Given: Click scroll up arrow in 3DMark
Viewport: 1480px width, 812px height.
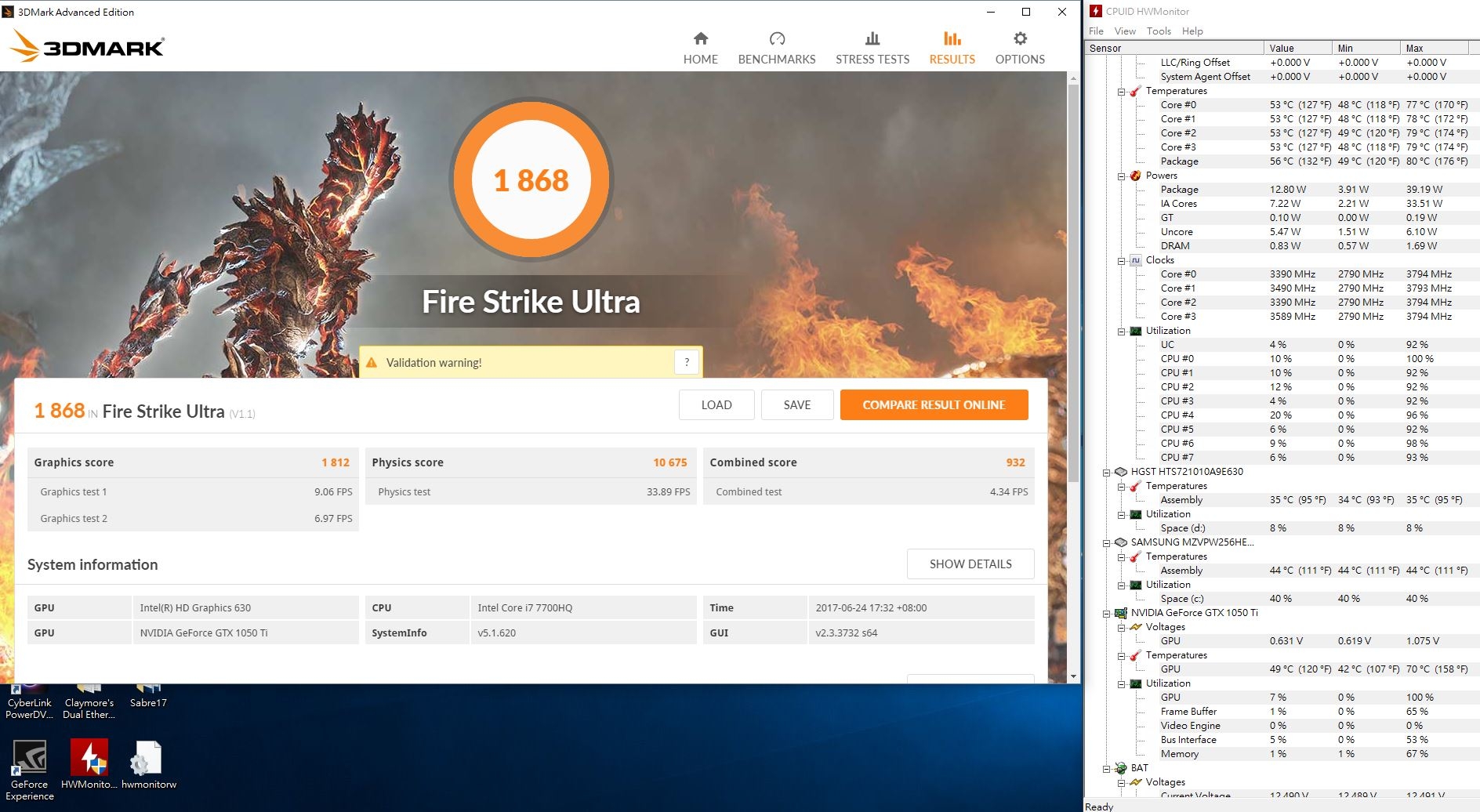Looking at the screenshot, I should point(1073,78).
